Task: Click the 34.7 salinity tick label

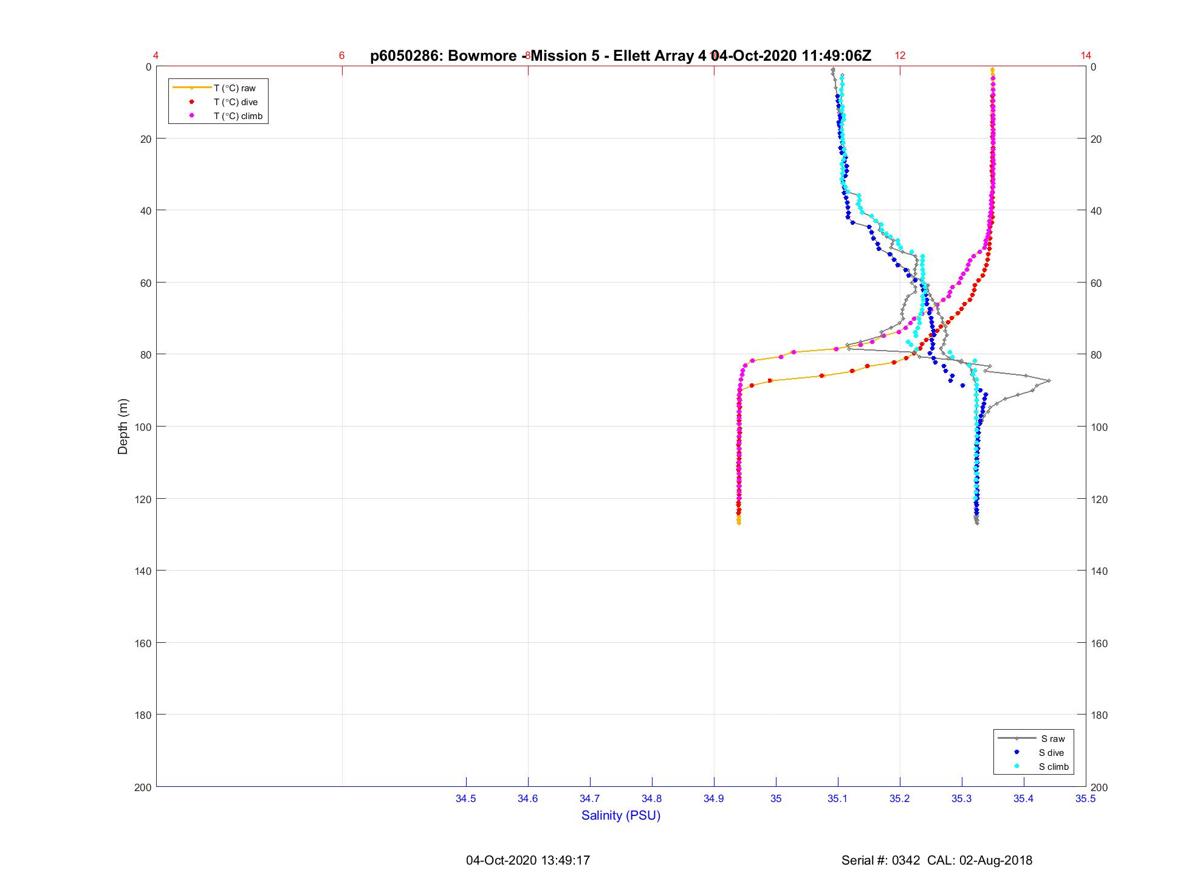Action: coord(590,799)
